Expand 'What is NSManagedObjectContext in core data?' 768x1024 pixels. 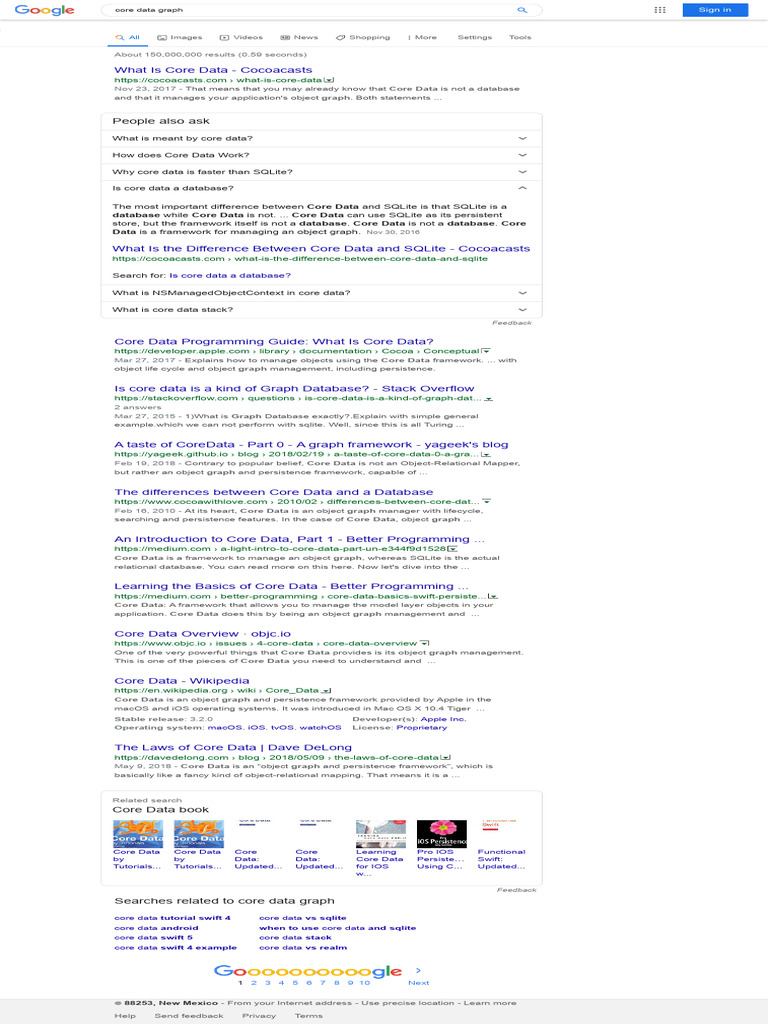(x=321, y=293)
